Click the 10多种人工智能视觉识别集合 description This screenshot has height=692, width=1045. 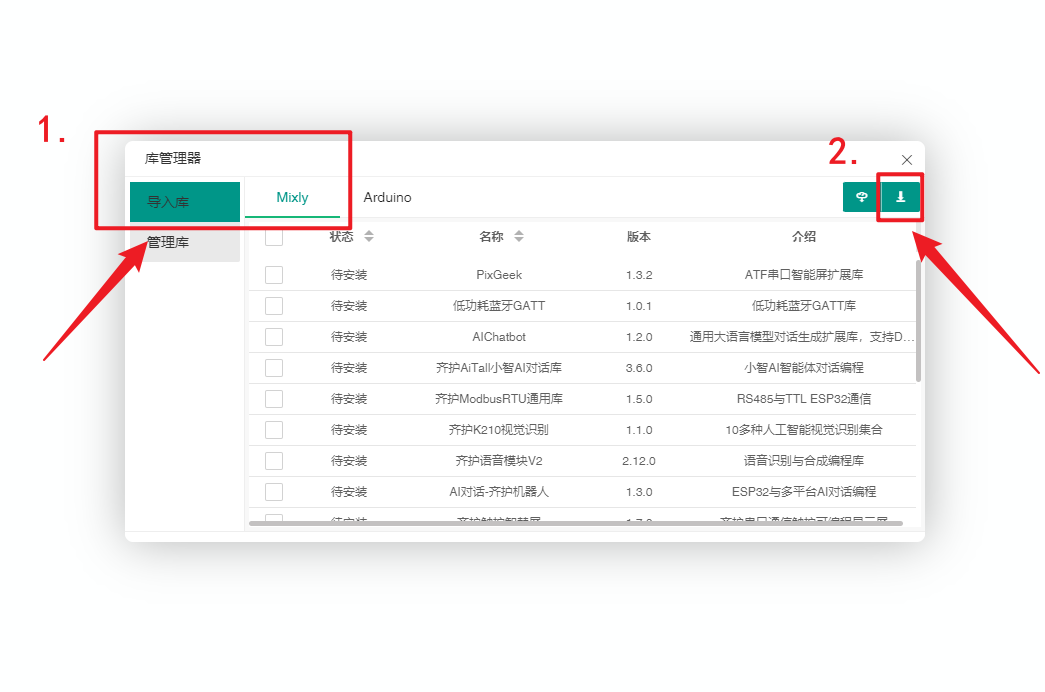coord(804,430)
